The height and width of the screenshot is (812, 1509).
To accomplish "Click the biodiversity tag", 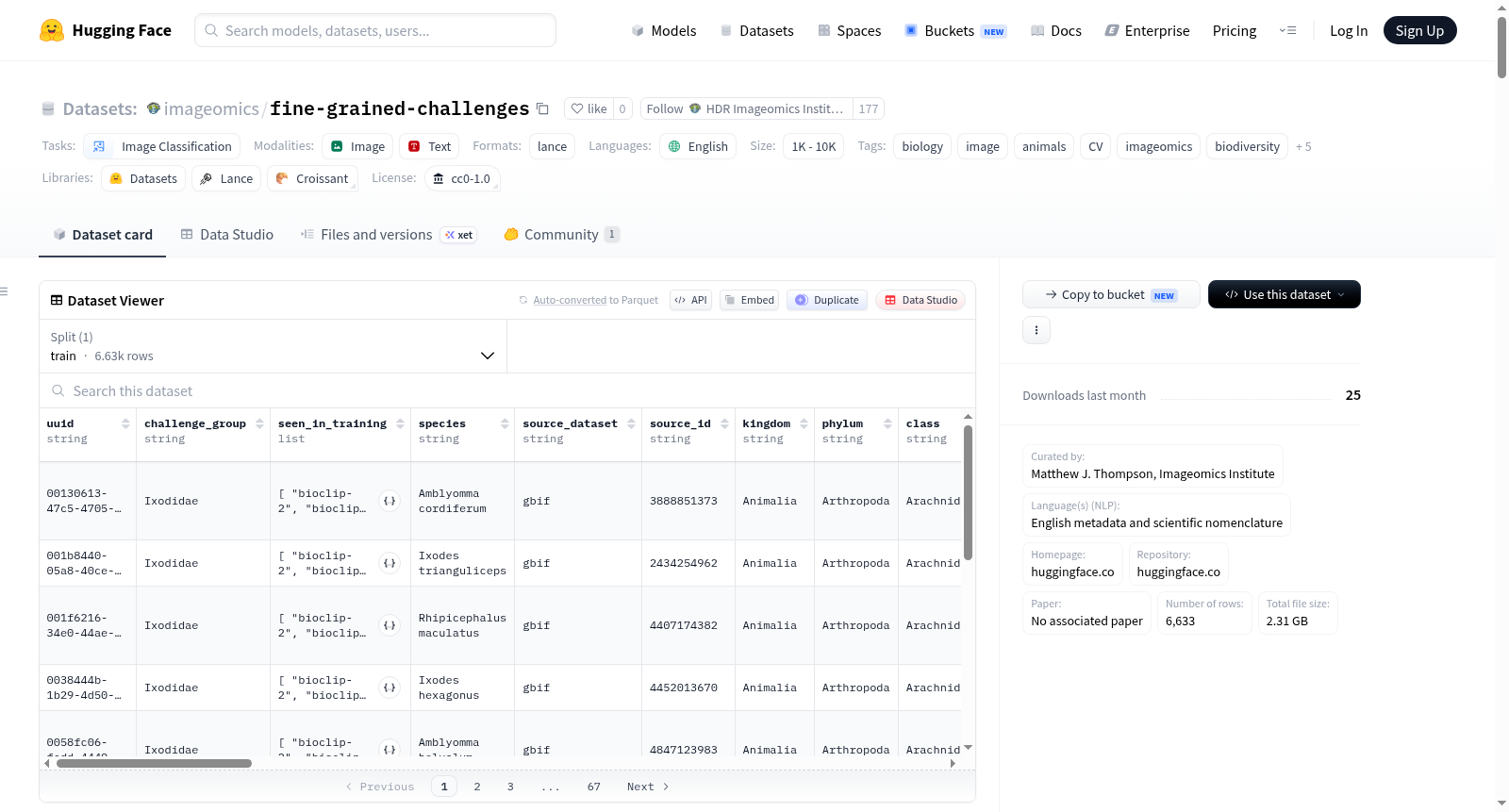I will (x=1247, y=146).
